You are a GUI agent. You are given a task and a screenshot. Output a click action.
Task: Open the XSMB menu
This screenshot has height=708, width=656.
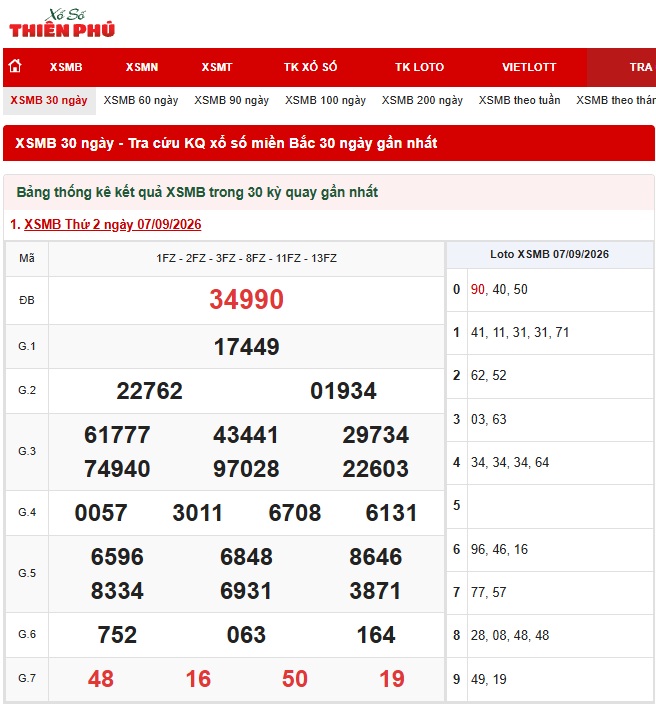click(66, 67)
